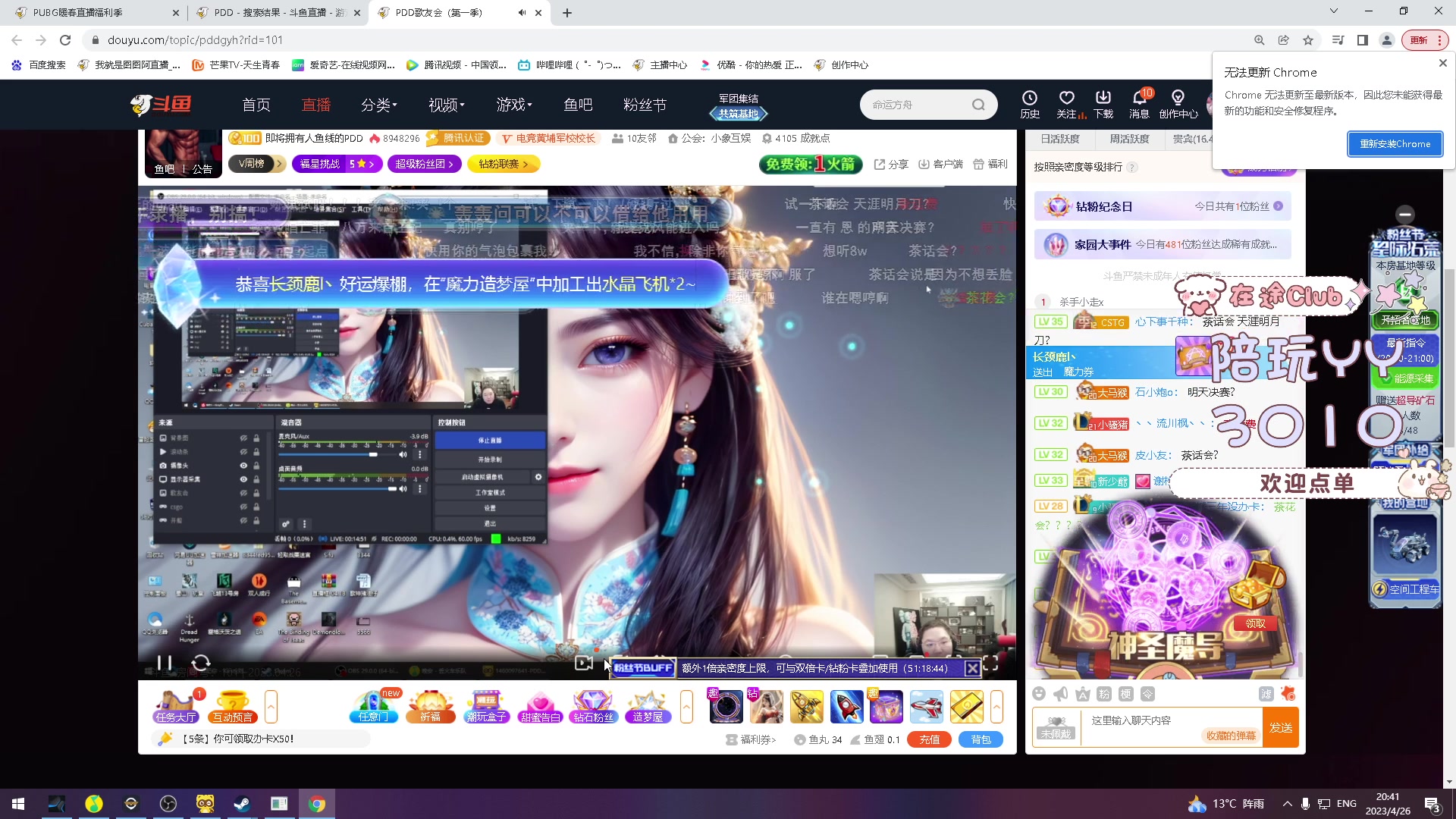Select the red-blue rocket gift
1456x819 pixels.
click(x=846, y=707)
